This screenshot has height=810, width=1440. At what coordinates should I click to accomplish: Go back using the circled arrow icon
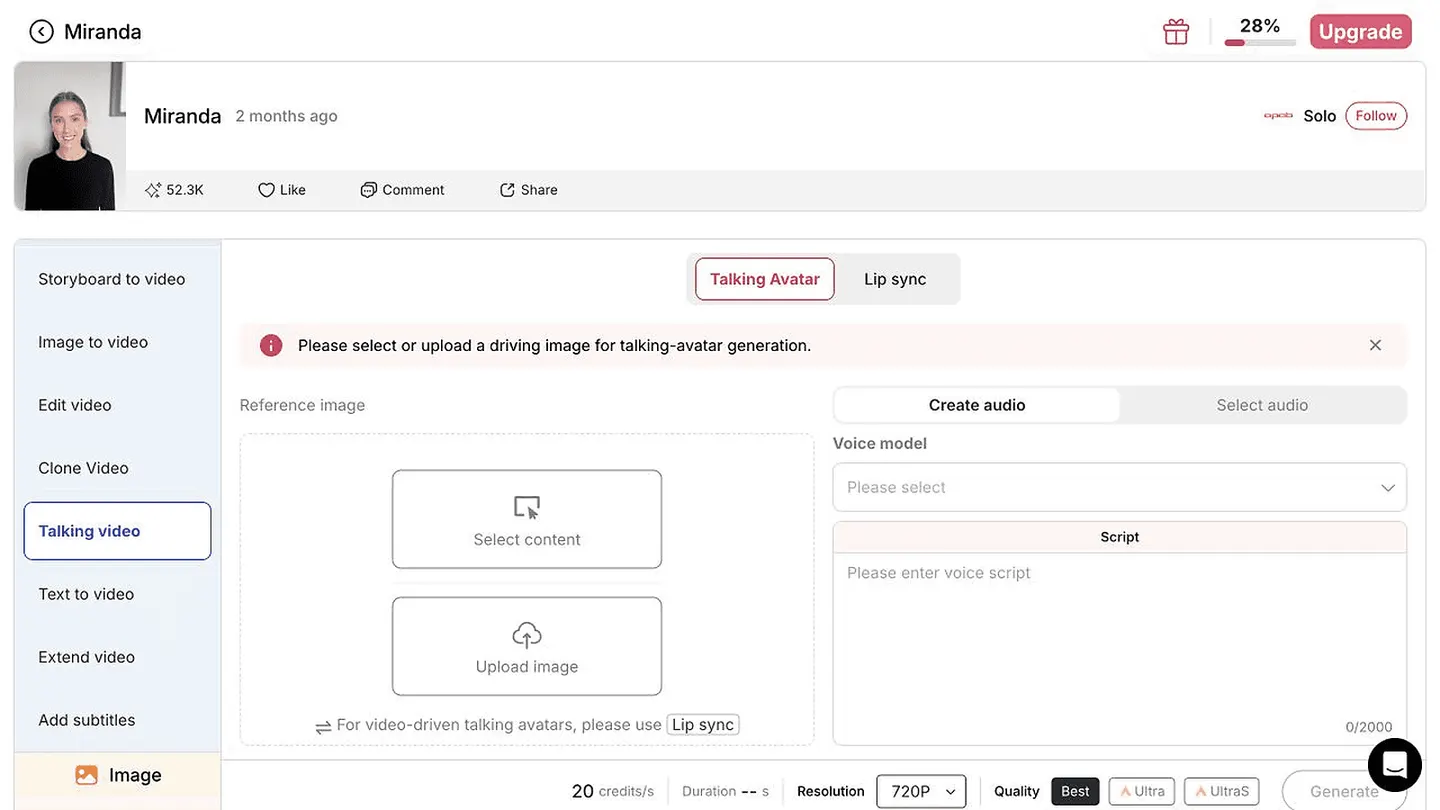41,32
